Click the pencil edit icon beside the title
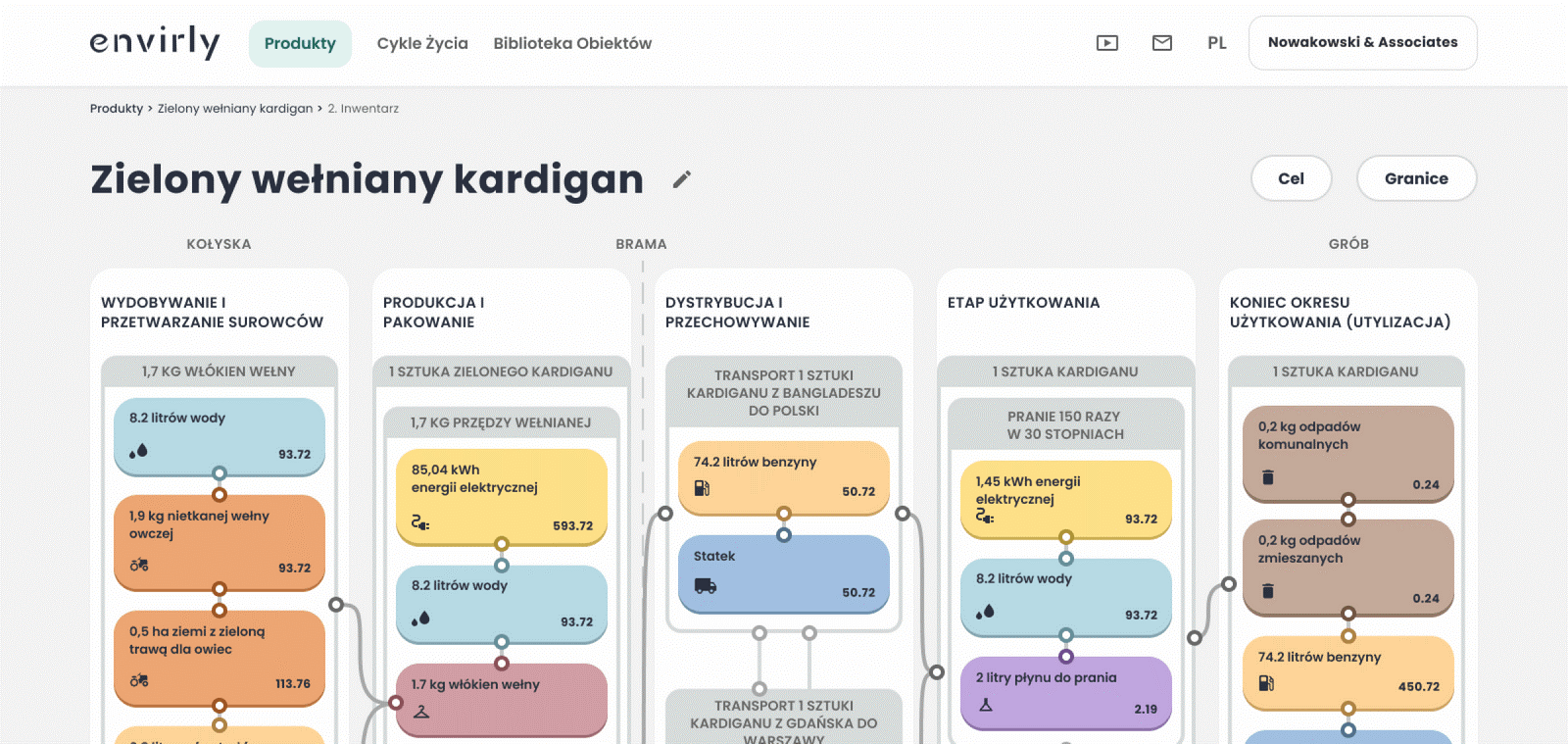Screen dimensions: 1568x744 click(682, 179)
